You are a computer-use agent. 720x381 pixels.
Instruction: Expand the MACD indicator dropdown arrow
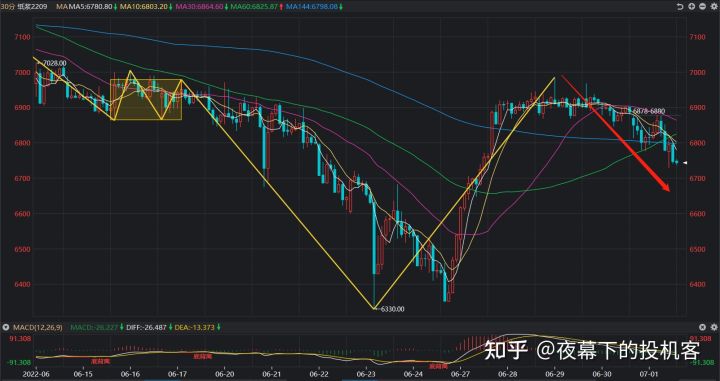[6, 327]
